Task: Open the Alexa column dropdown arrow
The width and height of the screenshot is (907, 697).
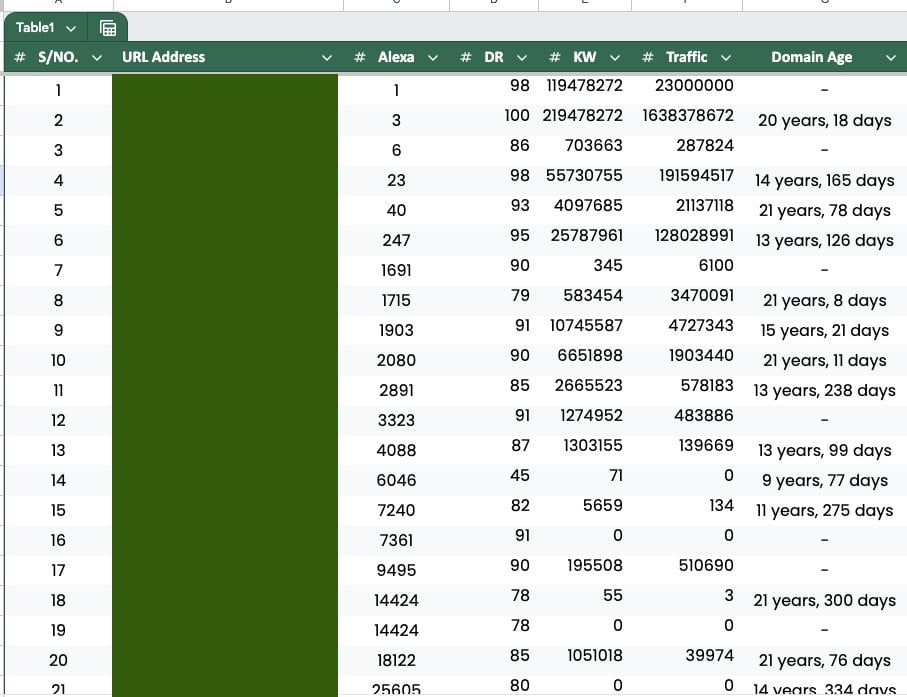Action: click(432, 57)
